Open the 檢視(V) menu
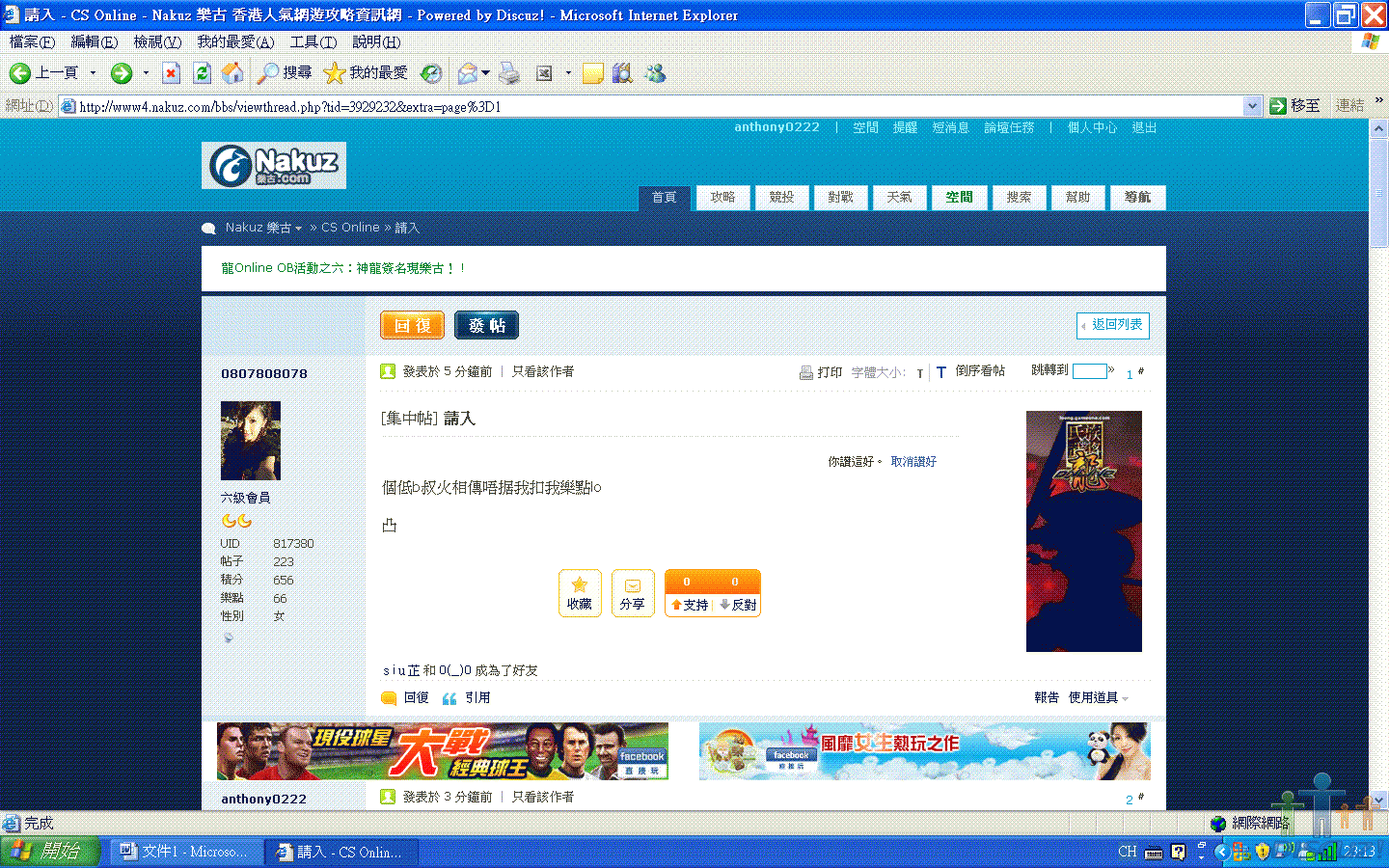 157,41
